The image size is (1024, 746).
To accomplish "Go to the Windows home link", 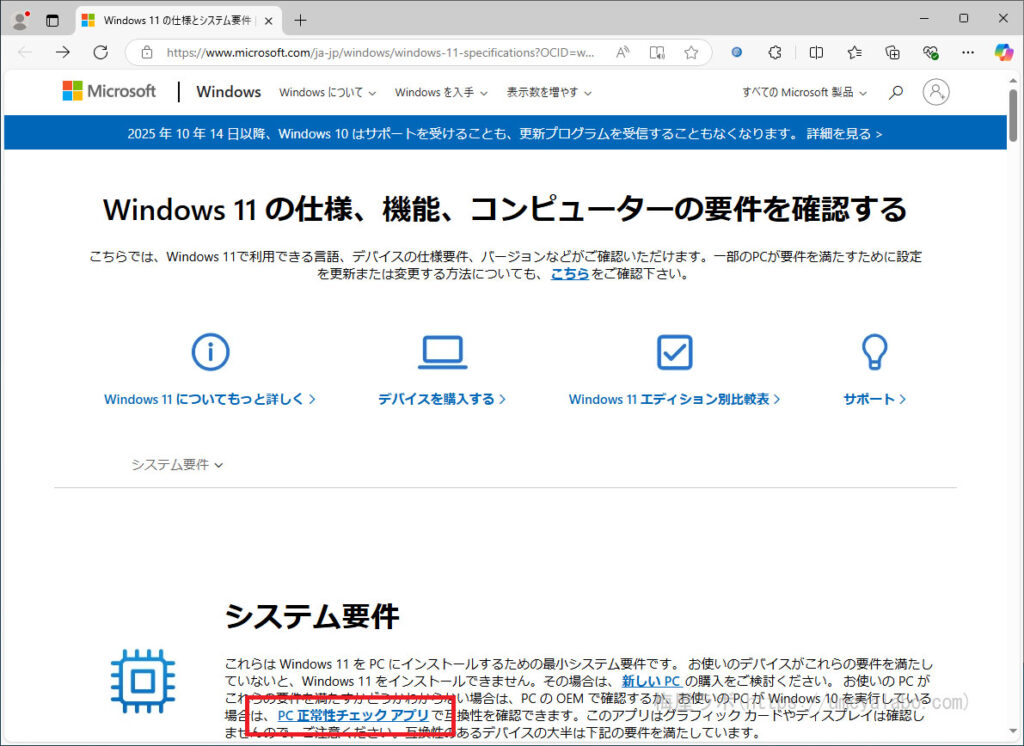I will tap(229, 92).
